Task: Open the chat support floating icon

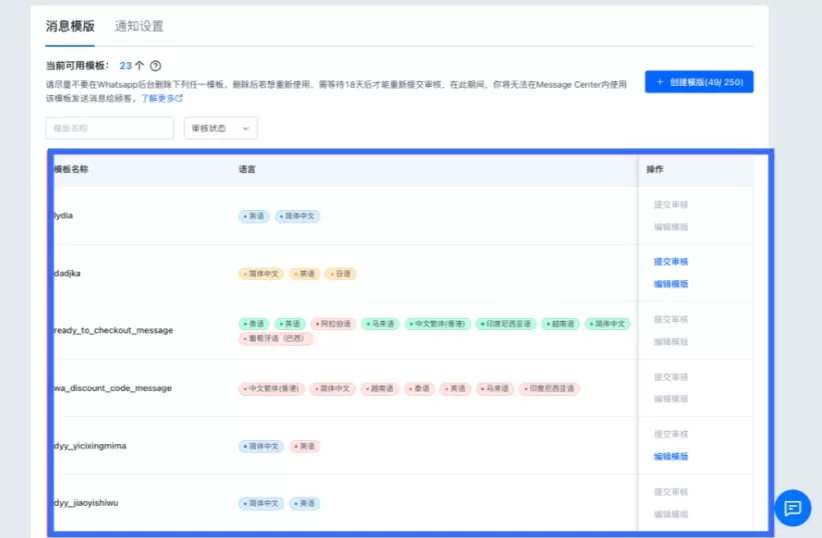Action: pyautogui.click(x=792, y=508)
